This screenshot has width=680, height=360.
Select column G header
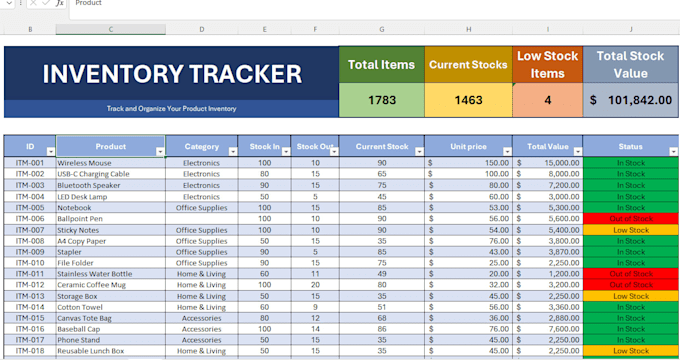[x=382, y=29]
